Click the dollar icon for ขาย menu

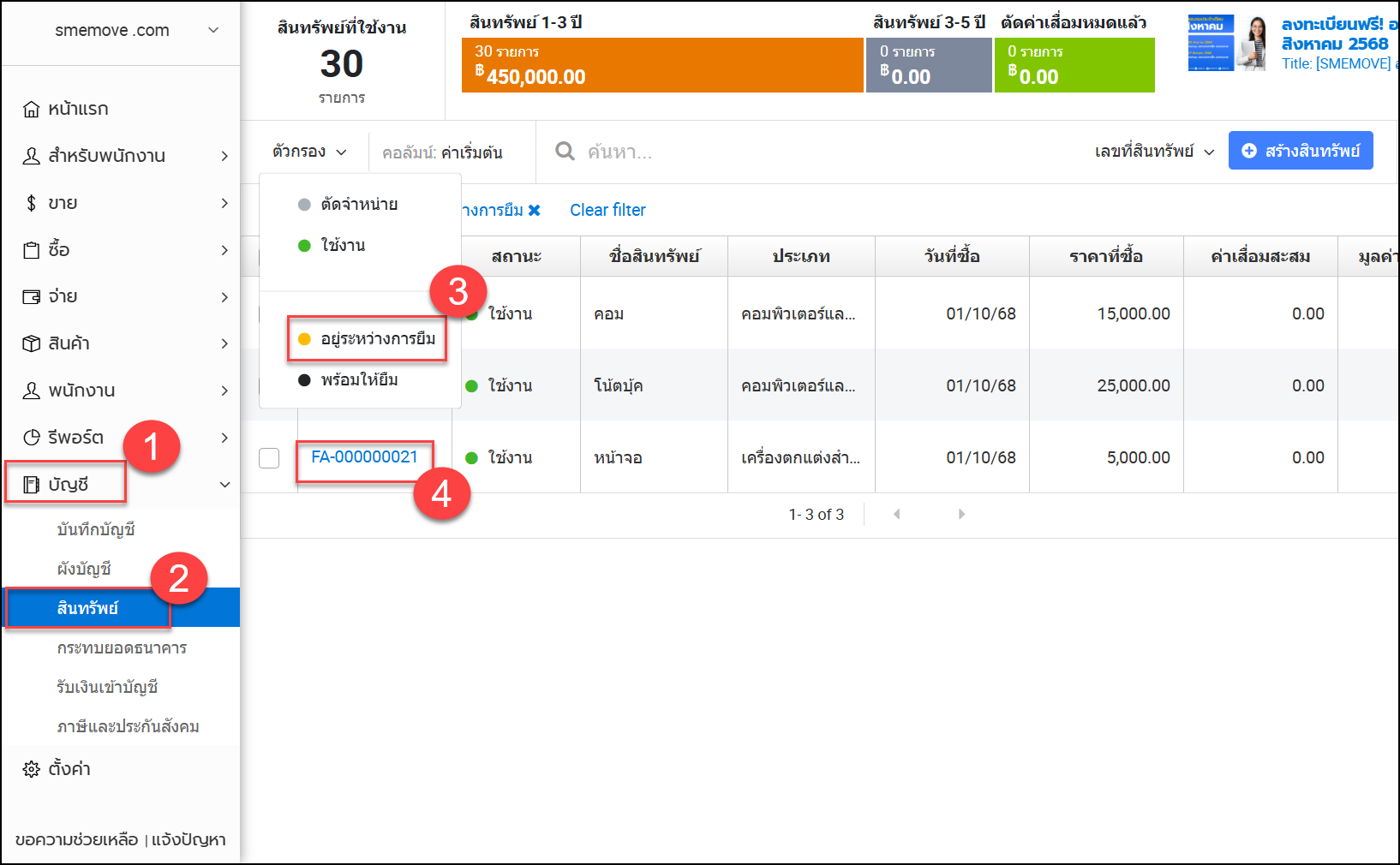(x=31, y=203)
